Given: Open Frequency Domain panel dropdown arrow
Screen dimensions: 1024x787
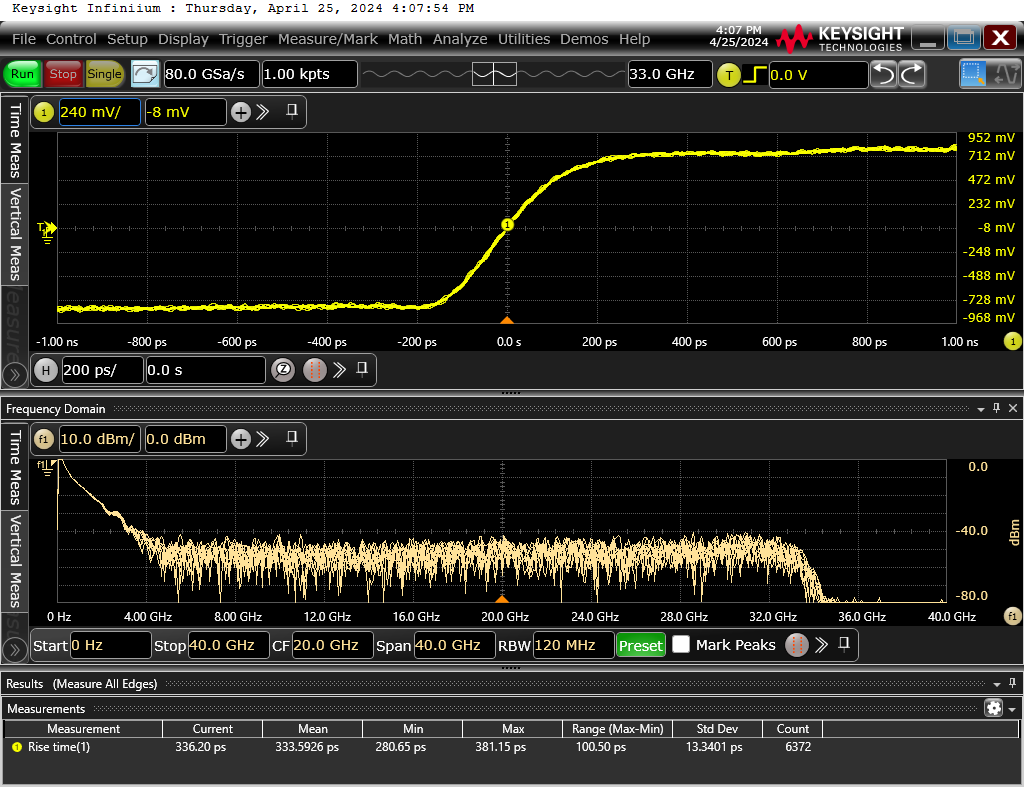Looking at the screenshot, I should point(980,409).
